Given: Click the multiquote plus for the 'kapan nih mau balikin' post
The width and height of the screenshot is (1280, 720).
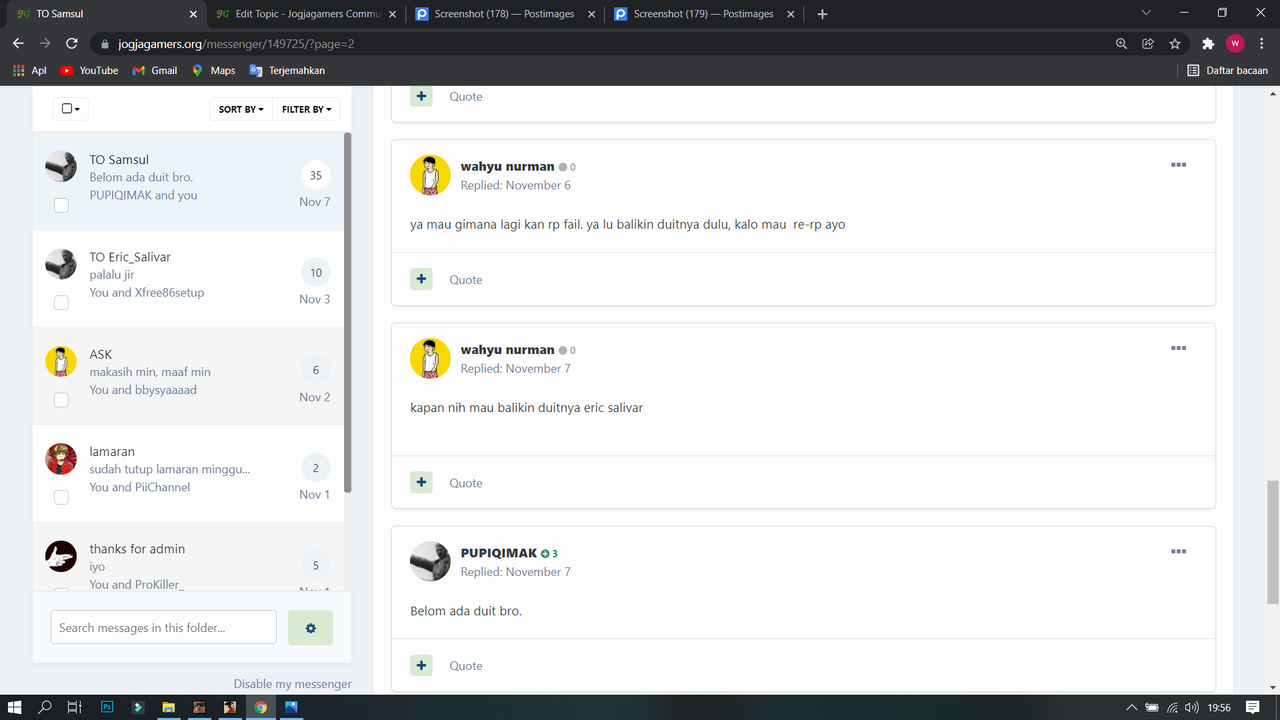Looking at the screenshot, I should pyautogui.click(x=421, y=482).
